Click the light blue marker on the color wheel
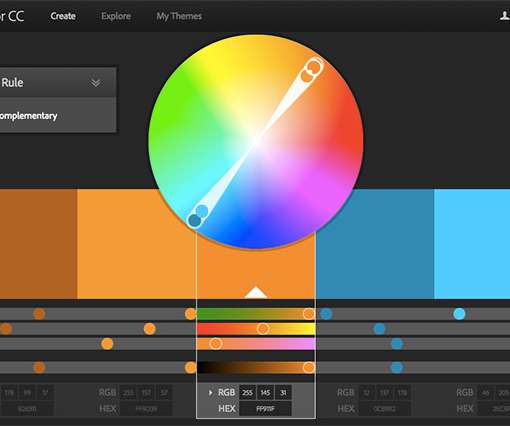This screenshot has width=510, height=426. 202,211
